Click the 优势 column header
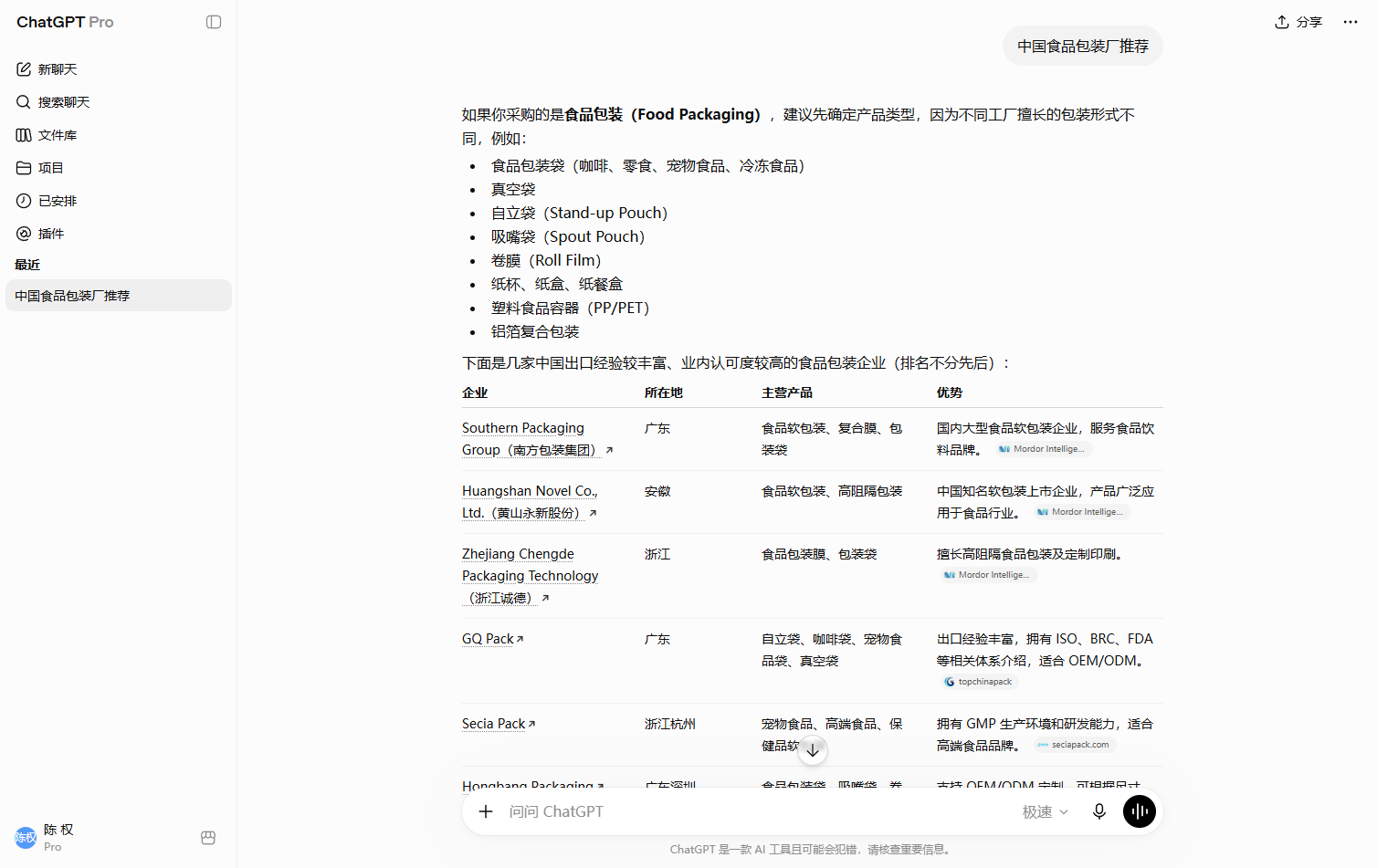 pyautogui.click(x=950, y=392)
